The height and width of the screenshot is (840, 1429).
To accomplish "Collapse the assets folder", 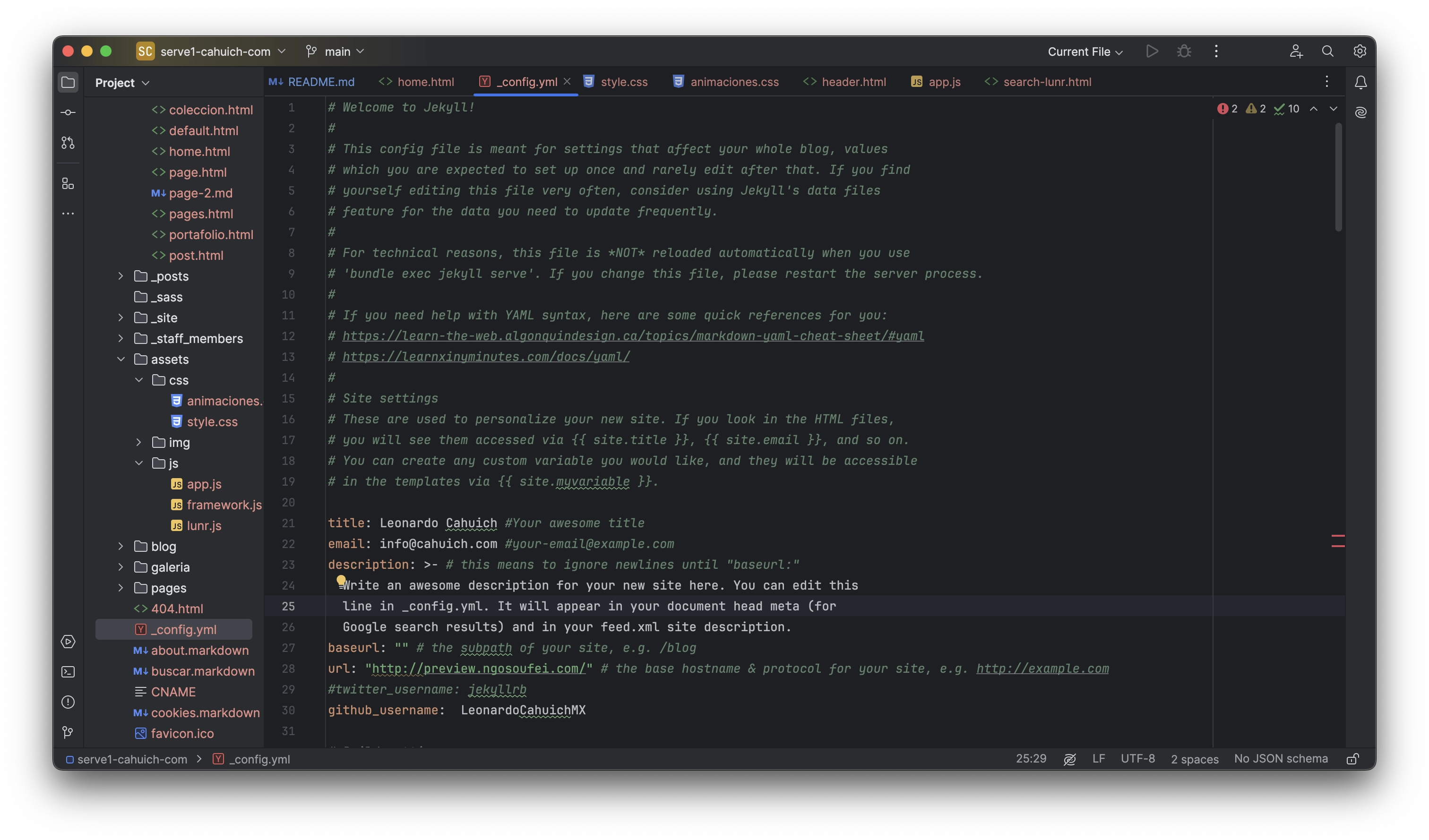I will pyautogui.click(x=121, y=360).
